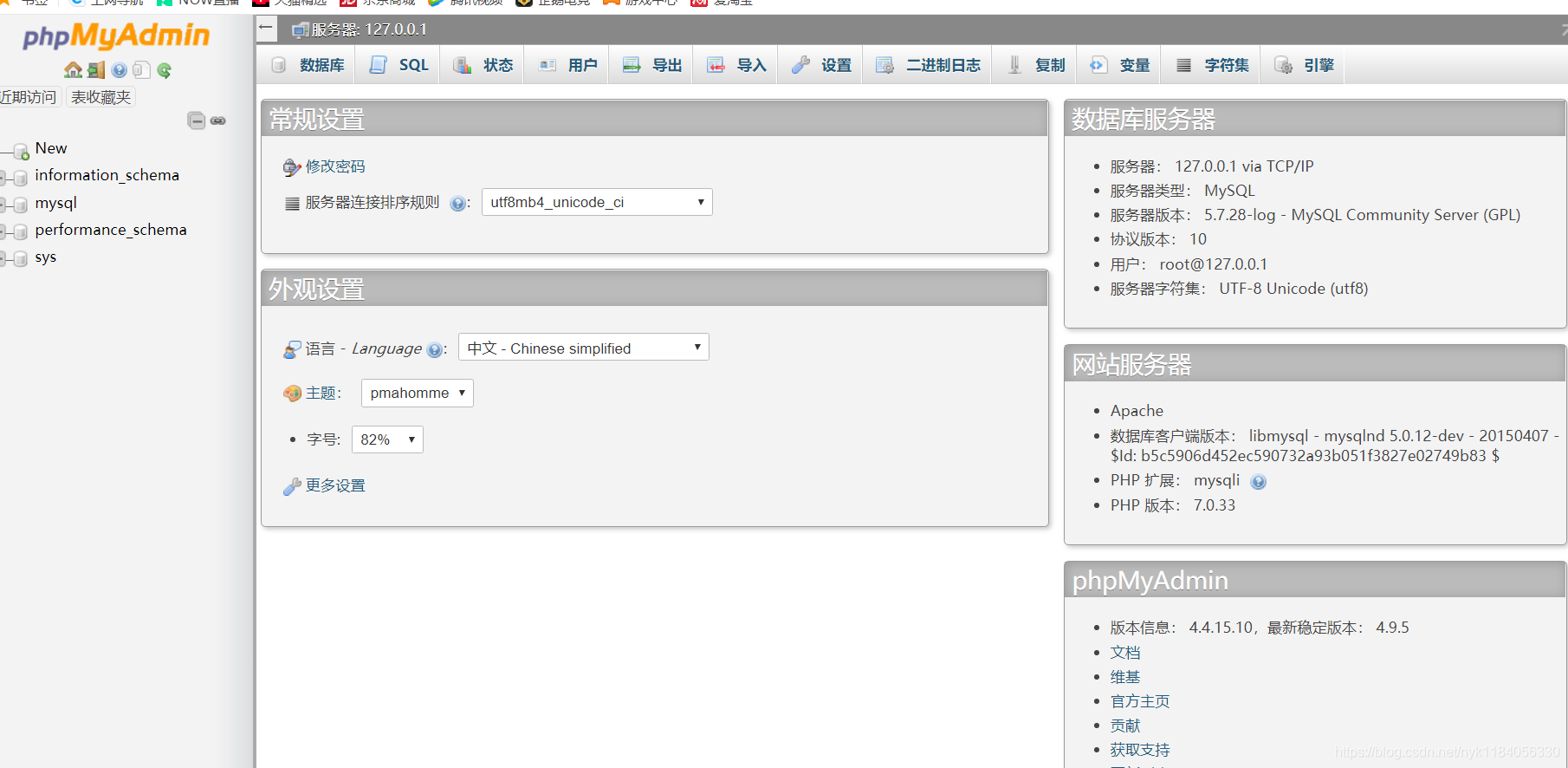The height and width of the screenshot is (768, 1568).
Task: Click the 状态 tab chart icon
Action: click(x=463, y=65)
